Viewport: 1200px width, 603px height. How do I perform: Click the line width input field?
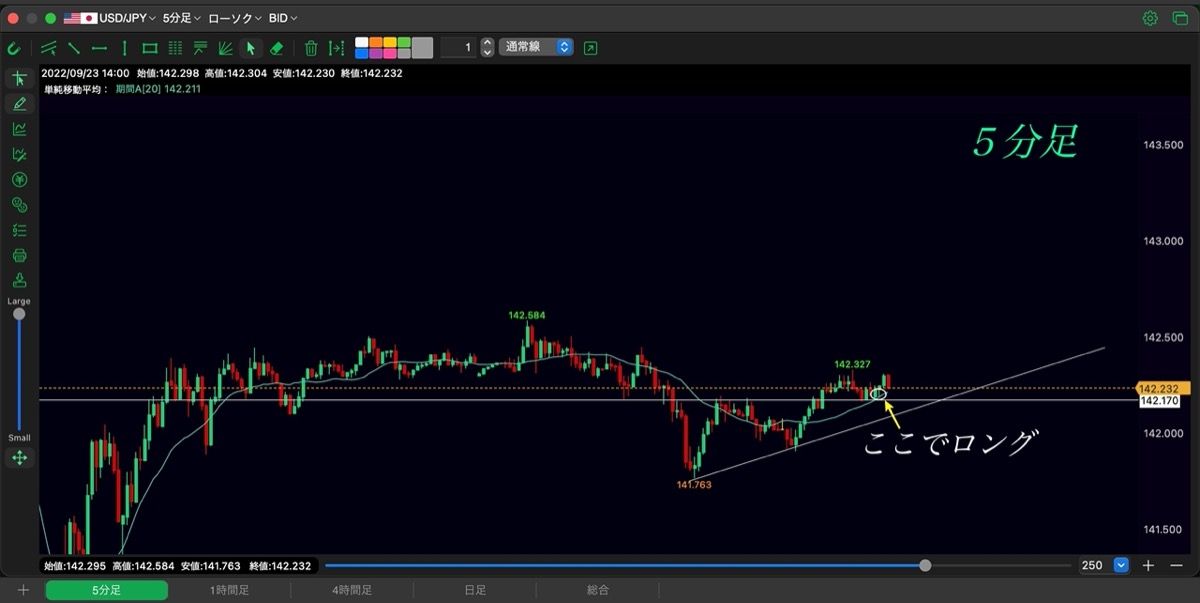coord(459,48)
